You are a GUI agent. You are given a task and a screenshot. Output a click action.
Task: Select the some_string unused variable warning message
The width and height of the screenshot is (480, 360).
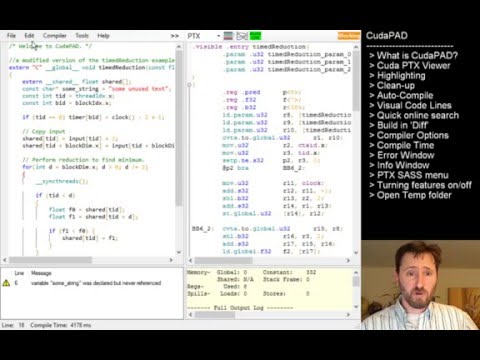[96, 283]
